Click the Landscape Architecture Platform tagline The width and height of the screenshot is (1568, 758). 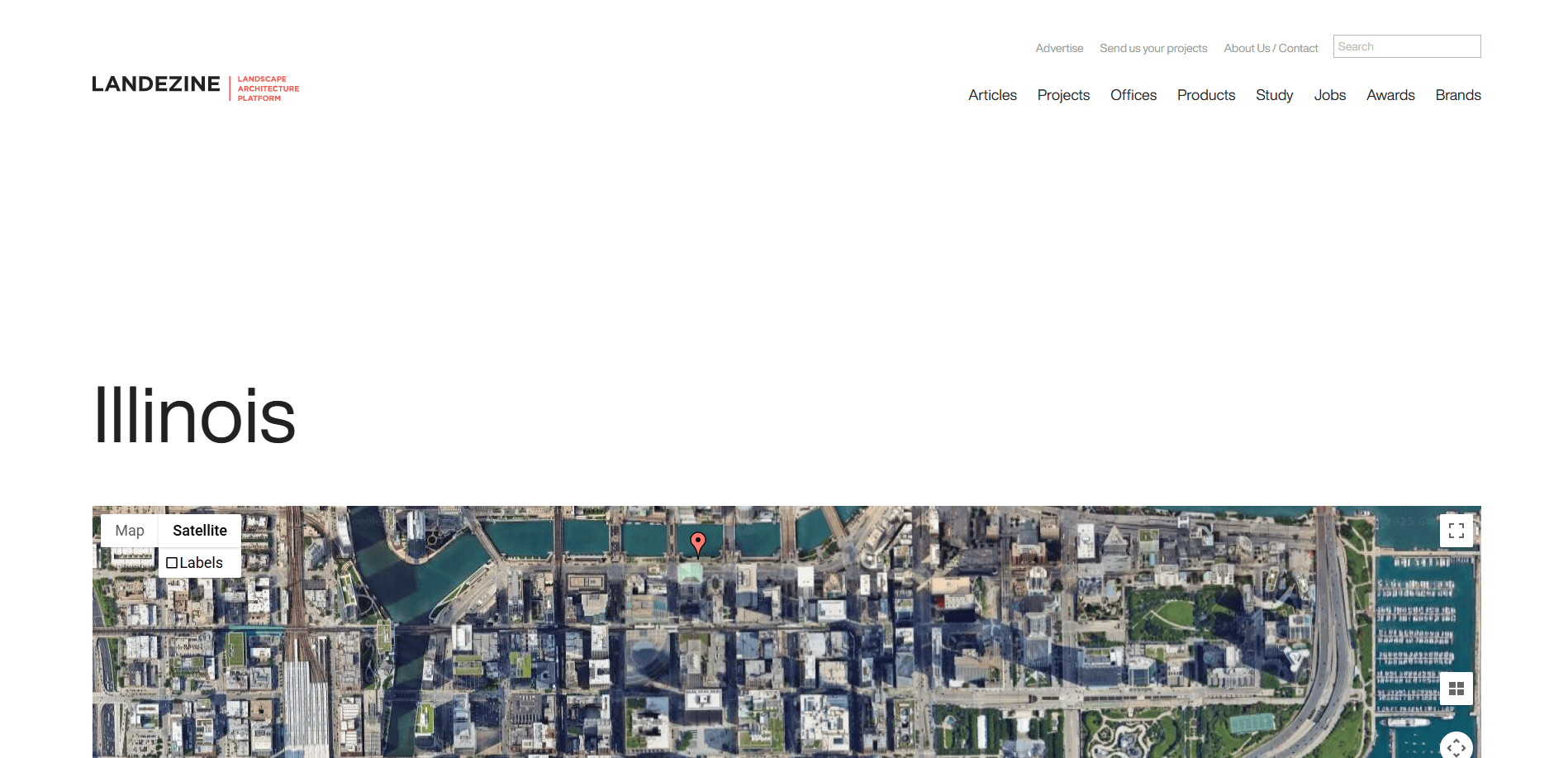[268, 88]
